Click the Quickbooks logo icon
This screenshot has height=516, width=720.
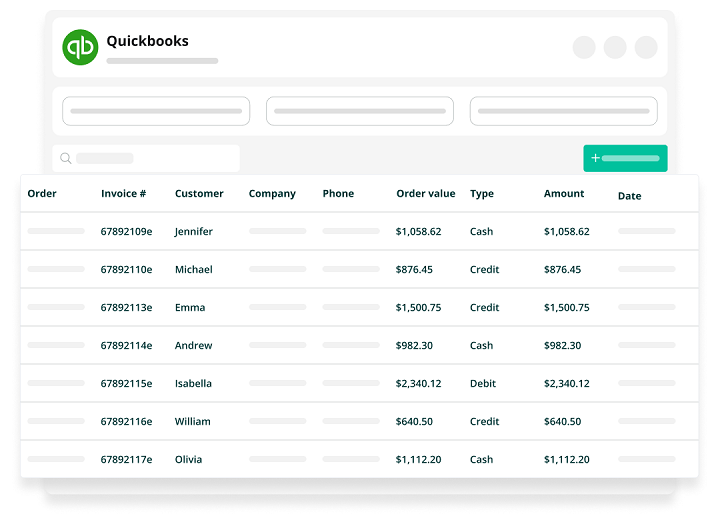(x=80, y=47)
